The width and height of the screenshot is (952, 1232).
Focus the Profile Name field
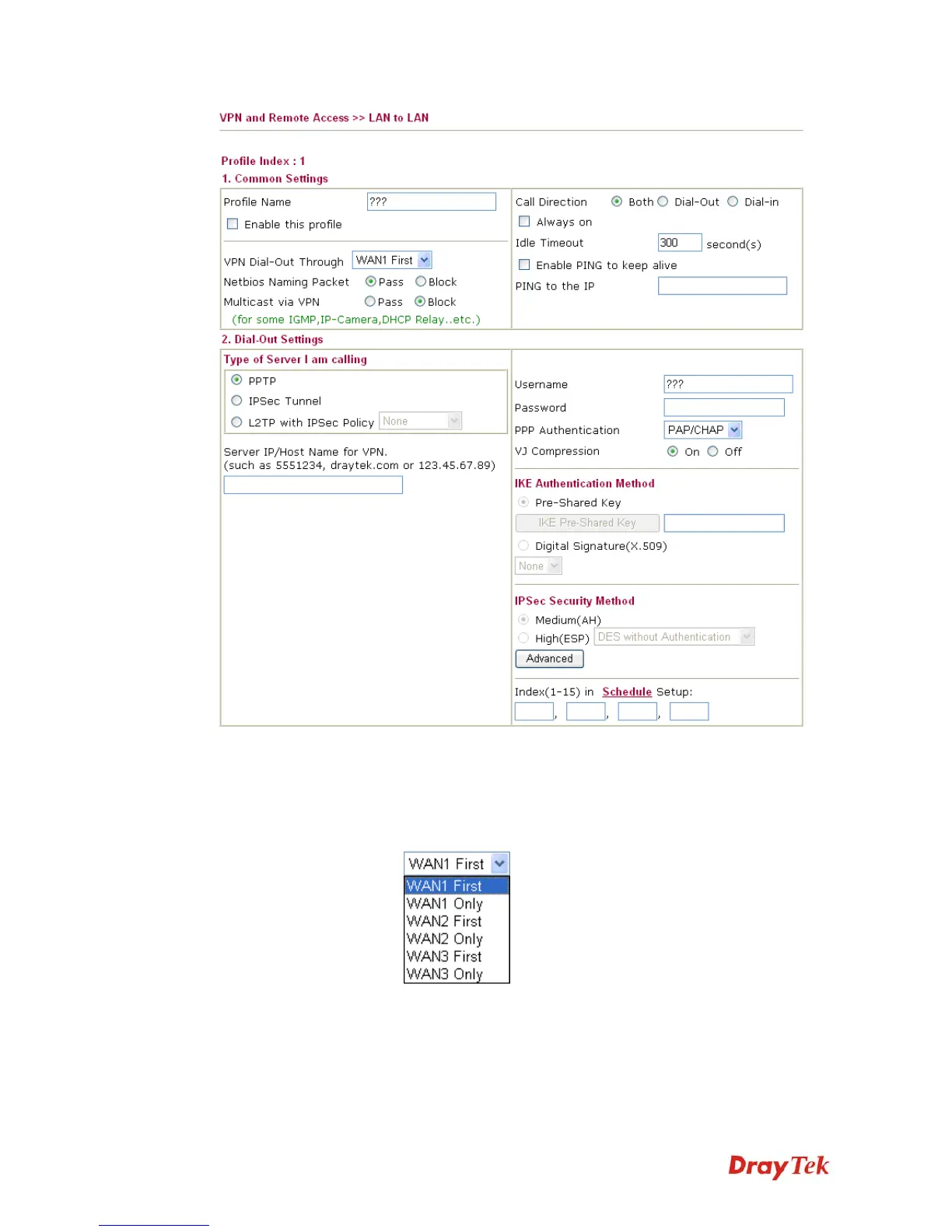[x=432, y=201]
